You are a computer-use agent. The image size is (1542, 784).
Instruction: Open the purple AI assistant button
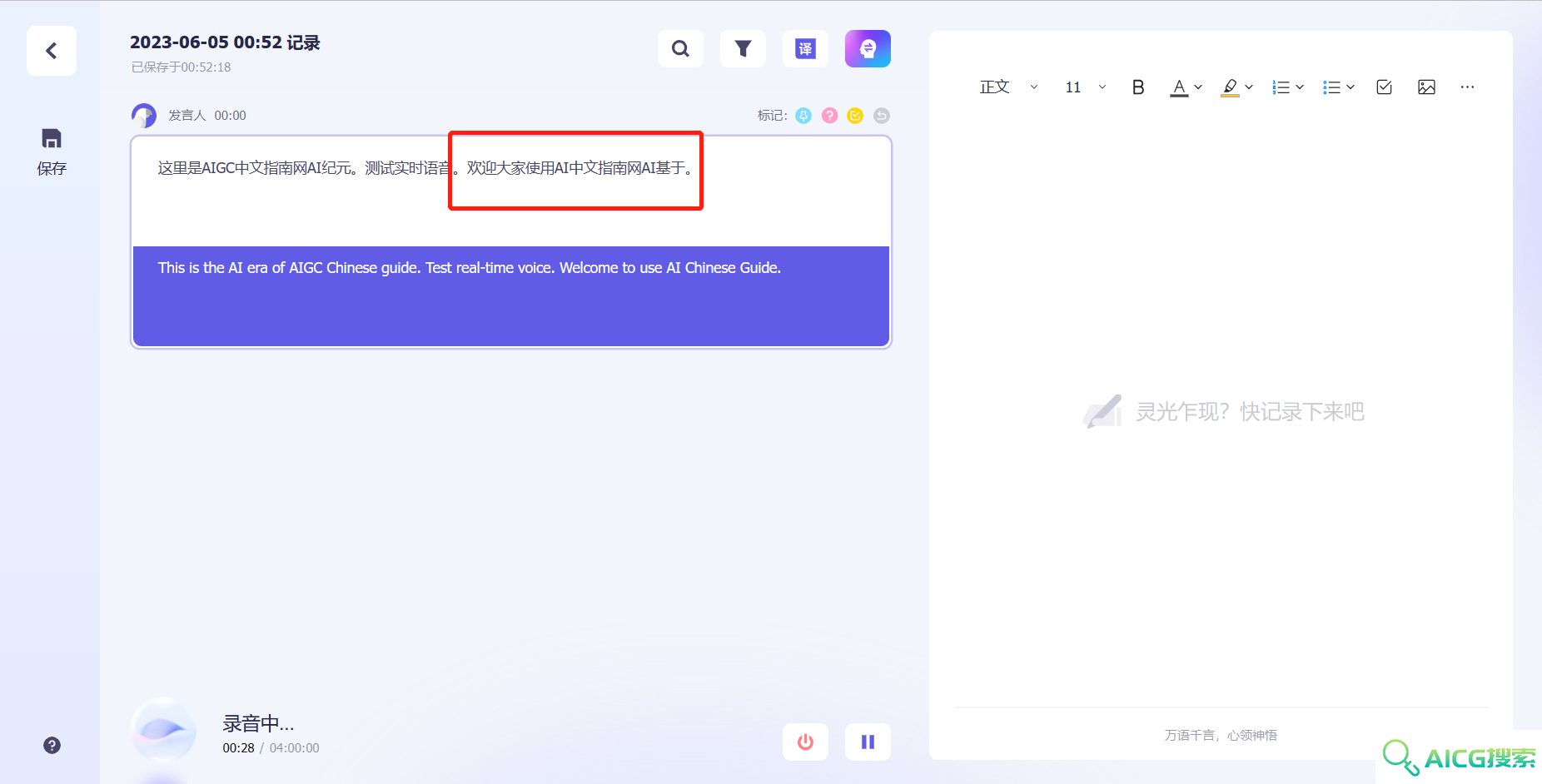click(x=868, y=49)
